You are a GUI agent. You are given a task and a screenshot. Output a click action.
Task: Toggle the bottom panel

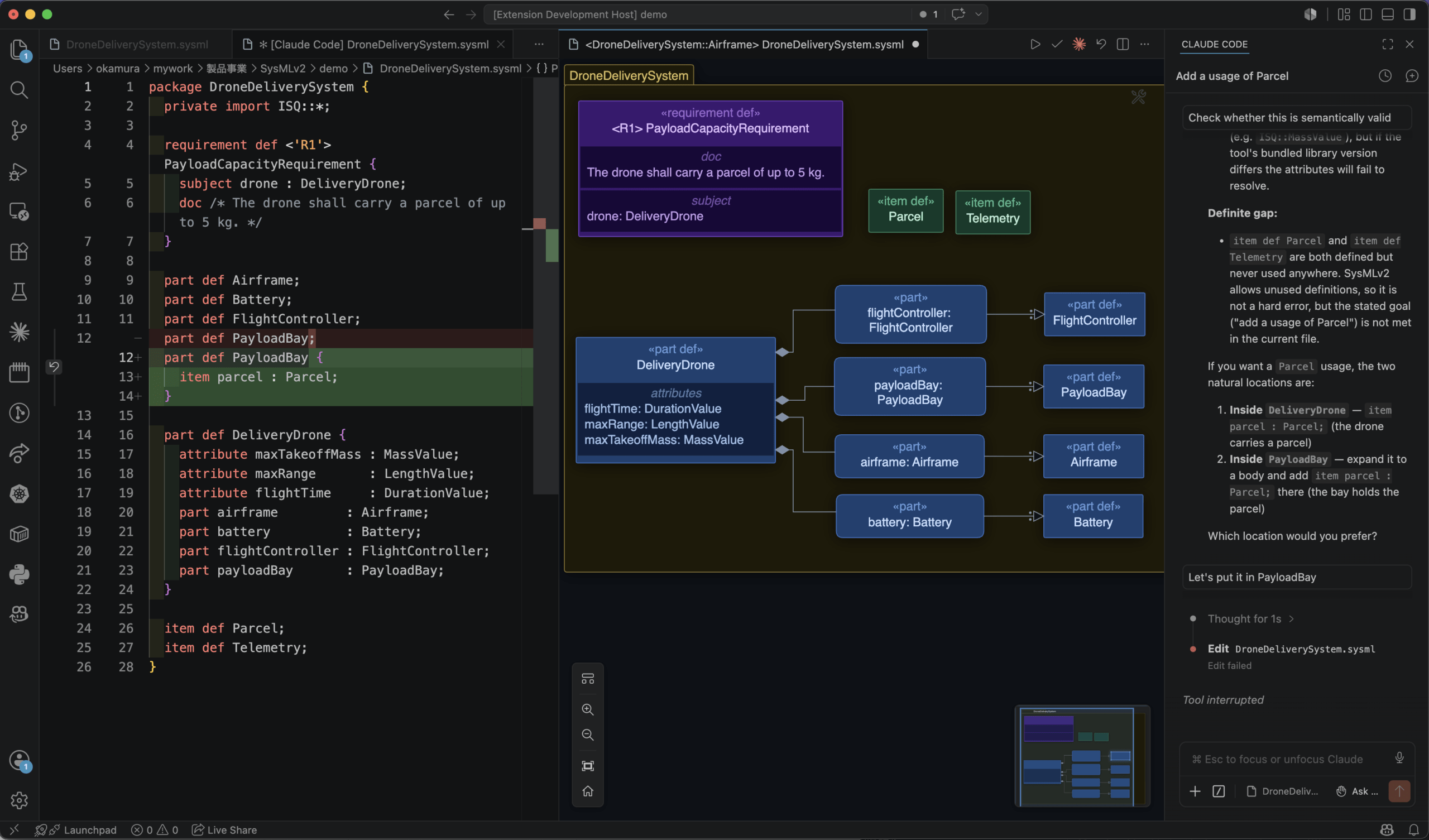click(x=1388, y=14)
